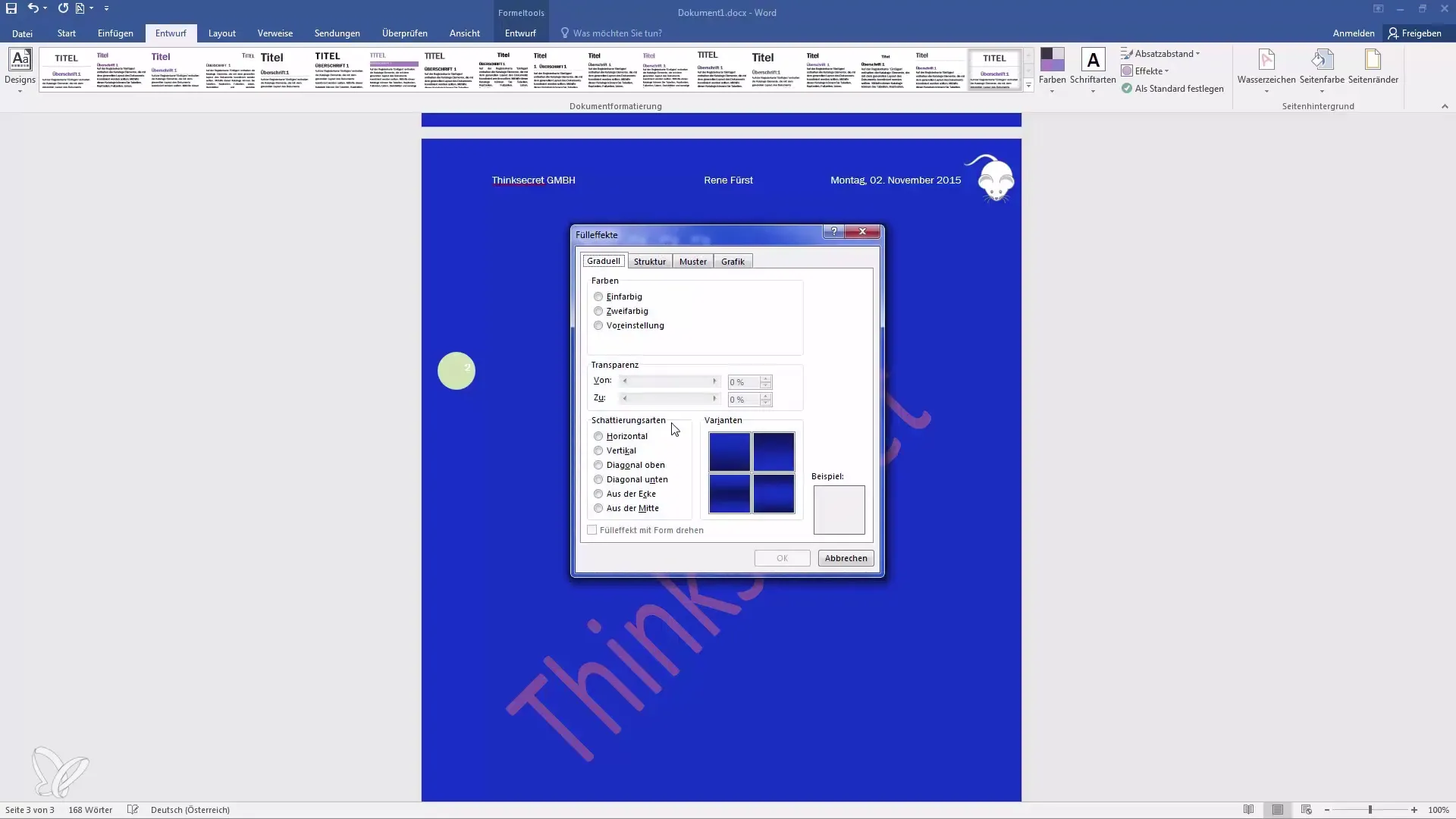Click the new document icon in quick access
Screen dimensions: 1456x819
click(x=80, y=8)
